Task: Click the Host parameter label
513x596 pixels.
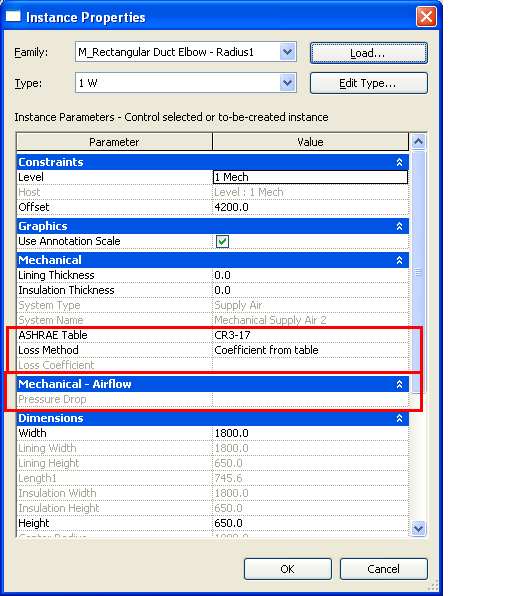Action: tap(29, 192)
